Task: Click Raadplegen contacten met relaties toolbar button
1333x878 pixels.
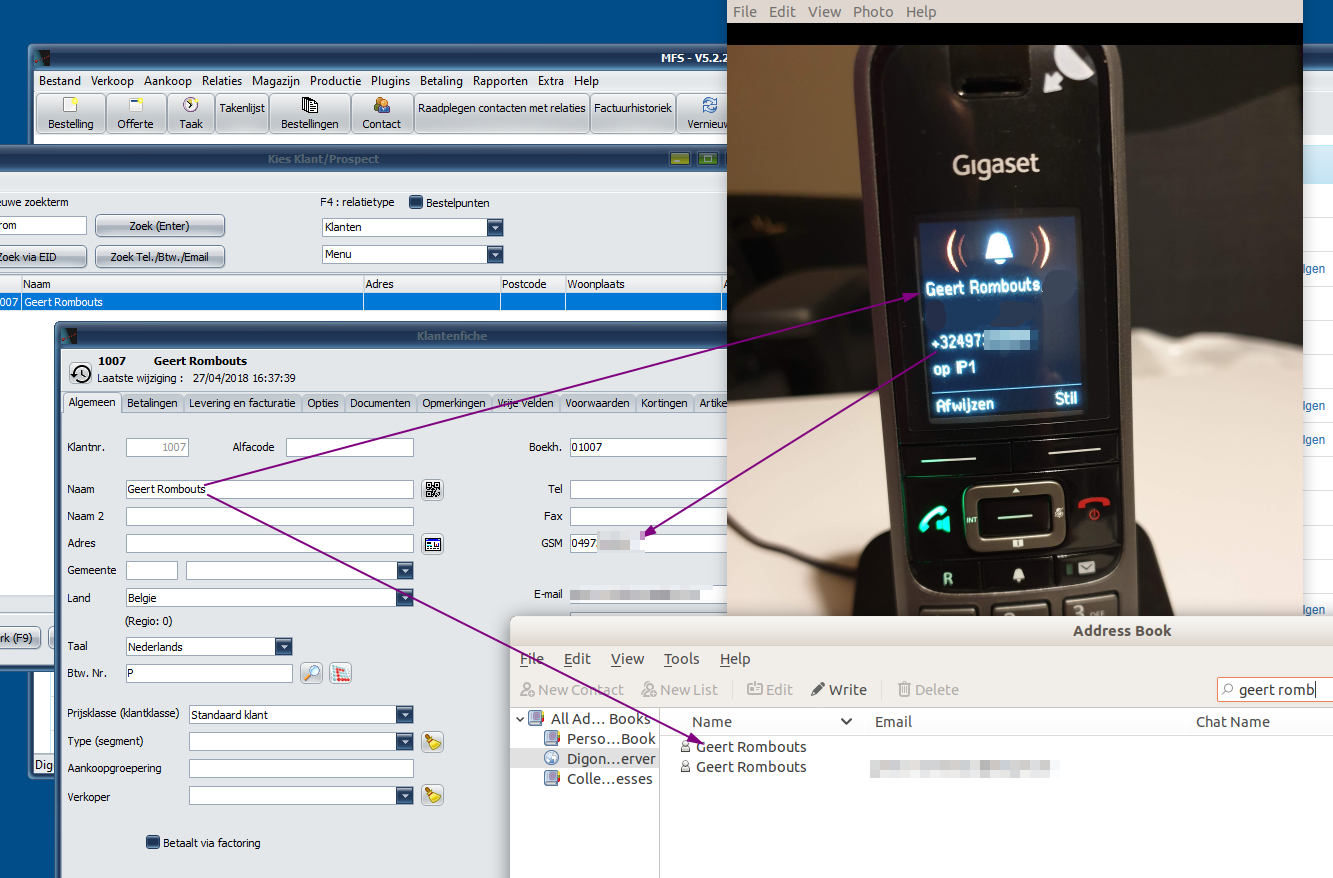Action: [x=502, y=113]
